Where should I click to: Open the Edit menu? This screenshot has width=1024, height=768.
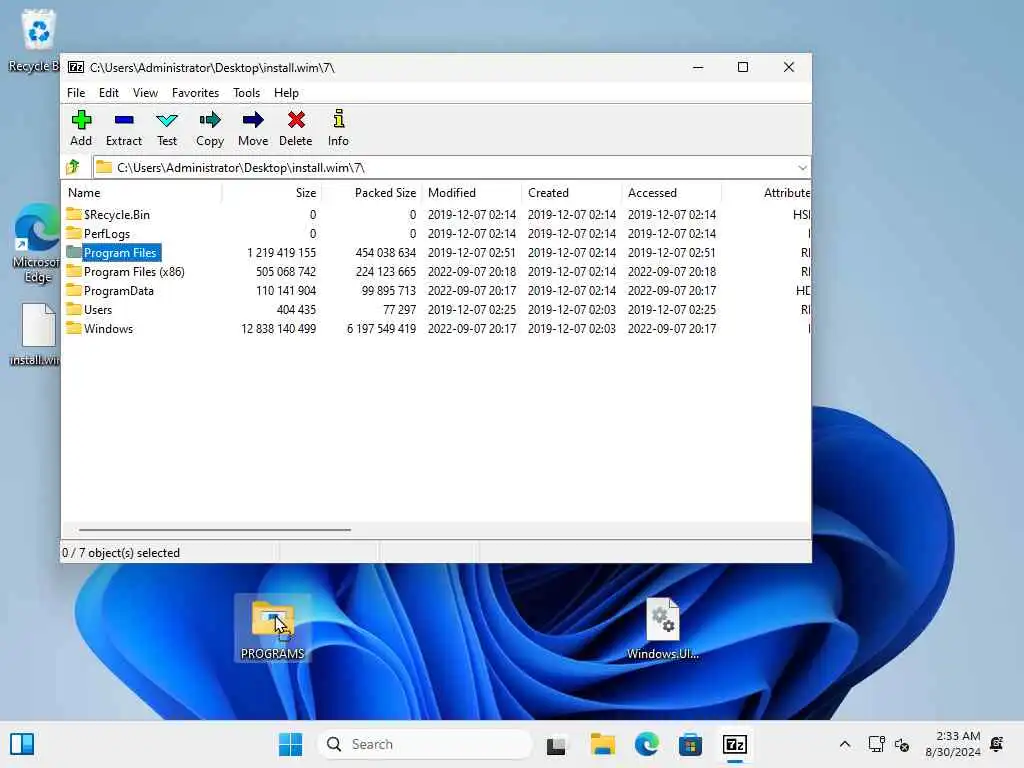108,93
